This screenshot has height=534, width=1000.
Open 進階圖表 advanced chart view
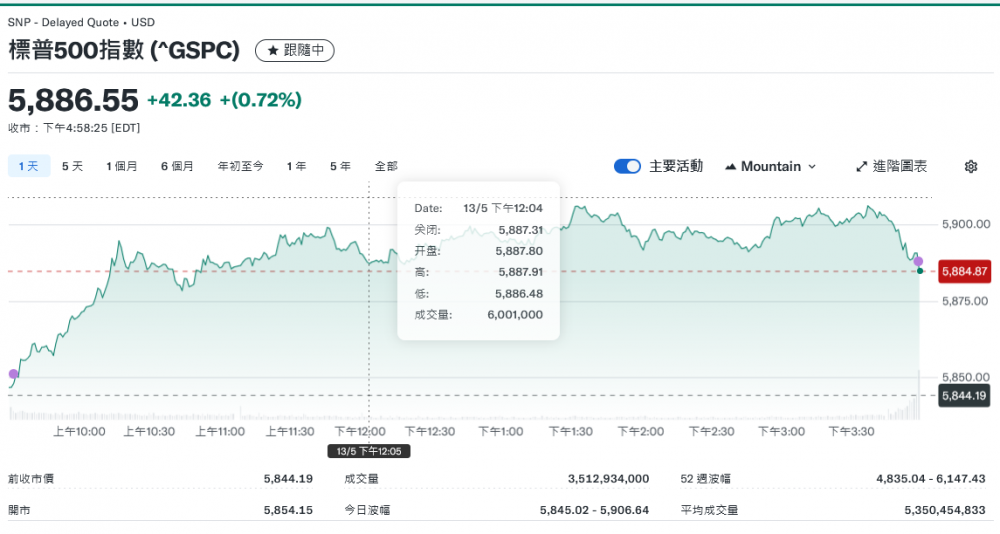[x=891, y=167]
